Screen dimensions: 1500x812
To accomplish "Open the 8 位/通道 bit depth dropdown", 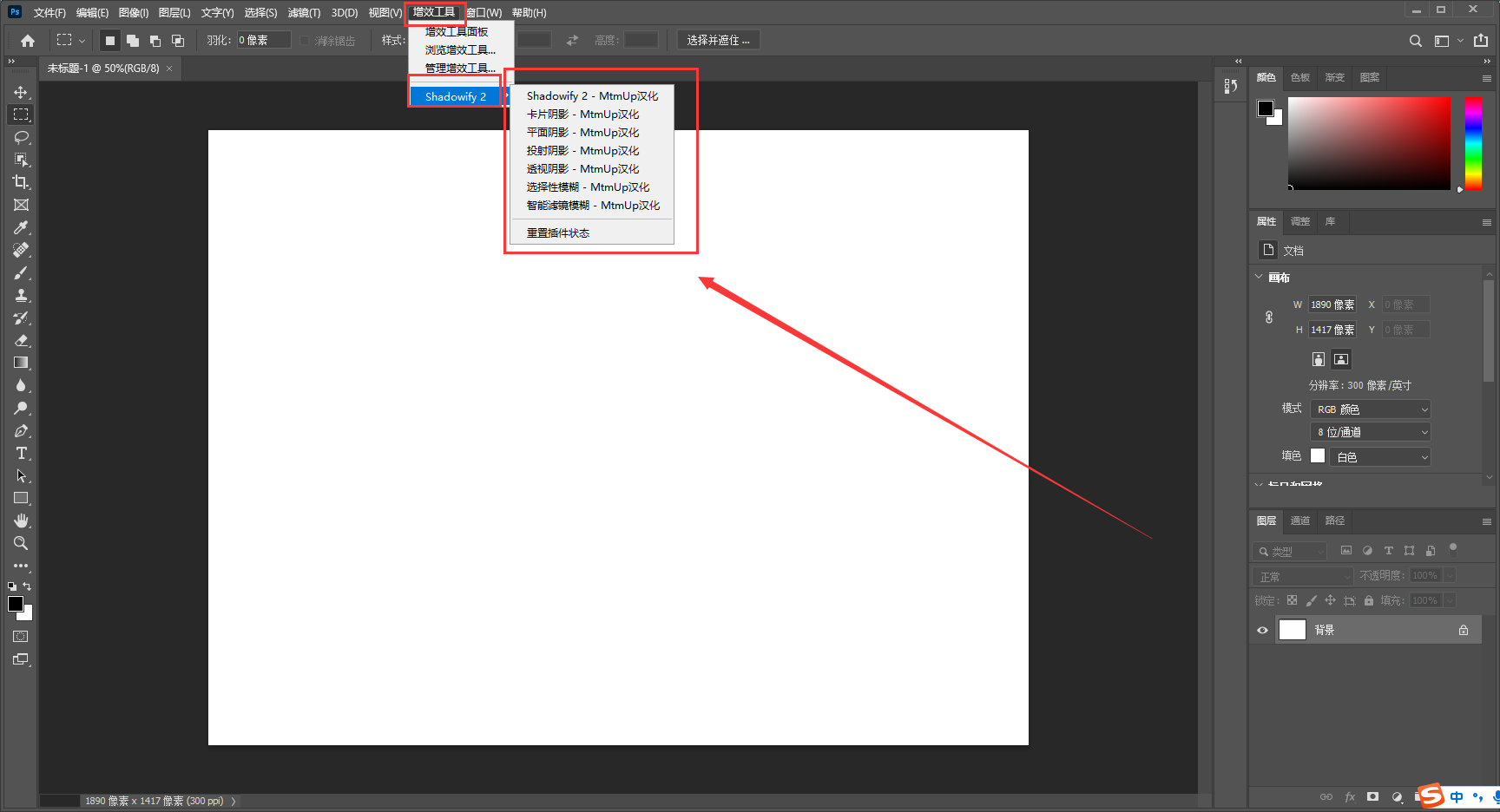I will [x=1370, y=432].
